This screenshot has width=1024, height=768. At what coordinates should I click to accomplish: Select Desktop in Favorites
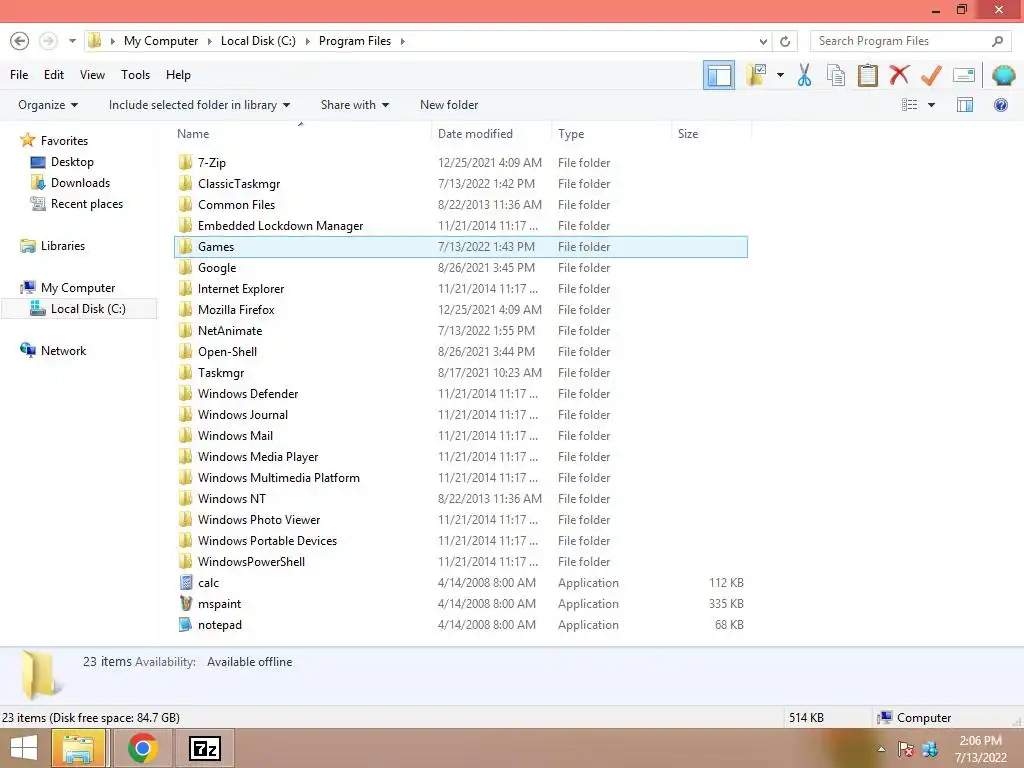[62, 162]
